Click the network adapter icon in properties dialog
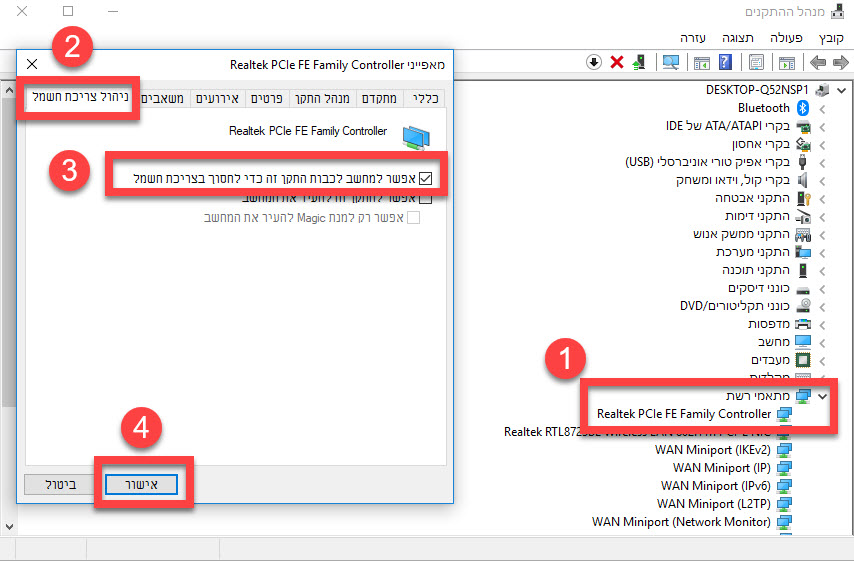This screenshot has height=561, width=854. coord(416,137)
